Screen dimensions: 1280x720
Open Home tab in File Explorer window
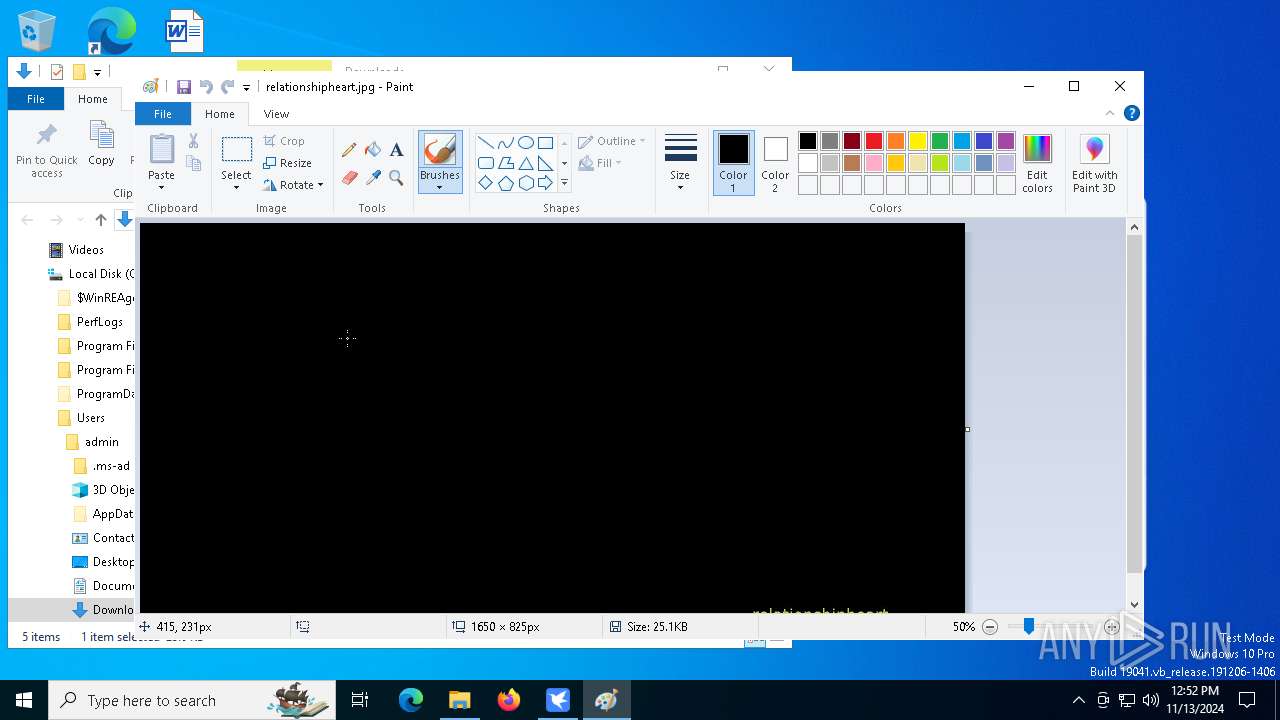coord(93,99)
